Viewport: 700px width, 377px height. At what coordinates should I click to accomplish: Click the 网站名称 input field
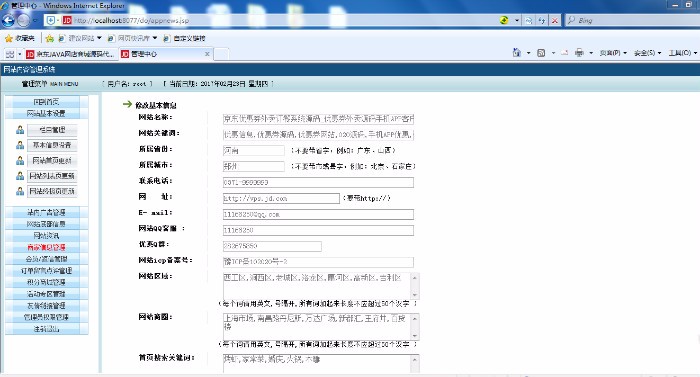(318, 119)
